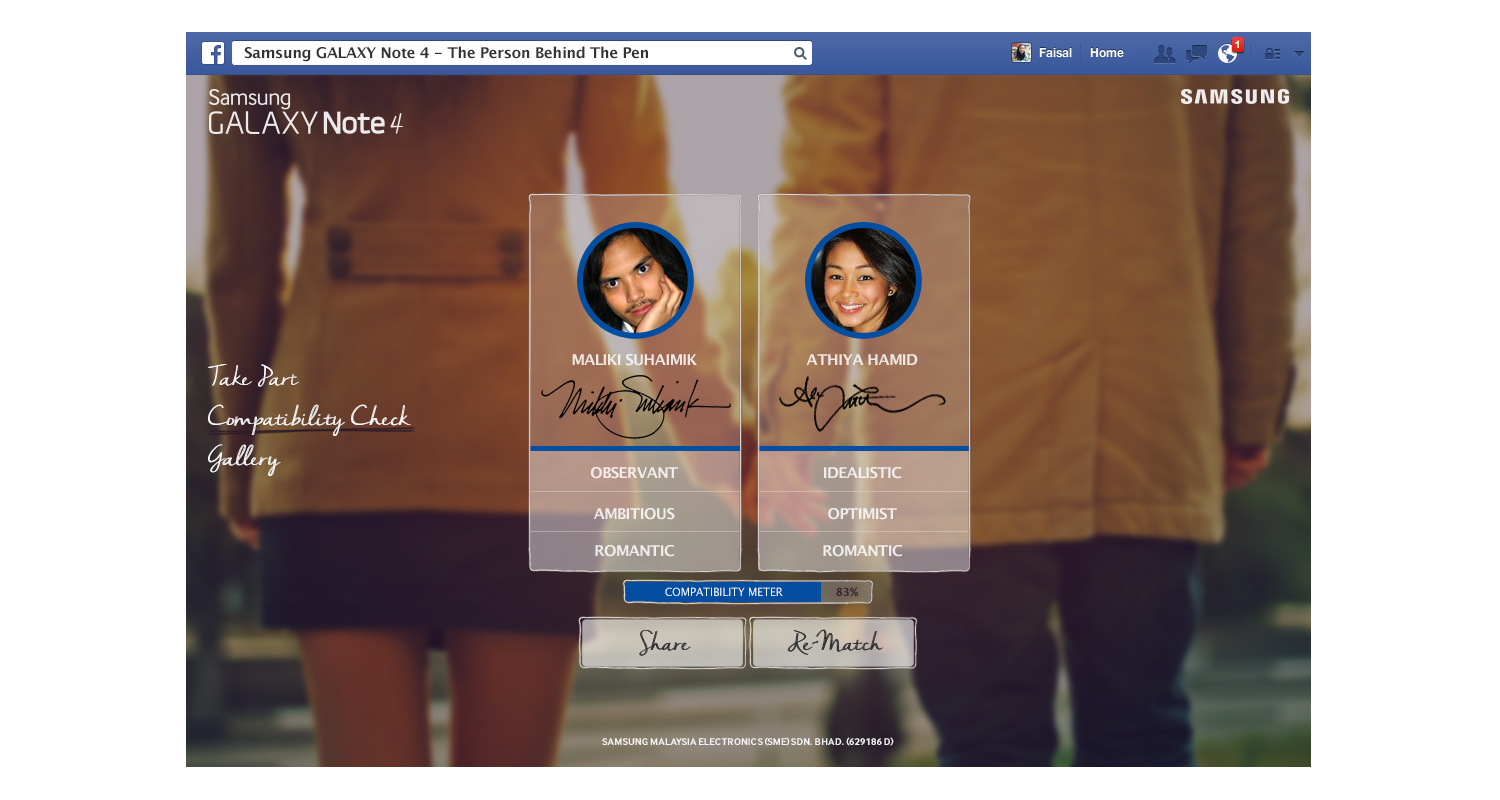Click the Re-Match button
Viewport: 1500px width, 800px height.
[833, 642]
